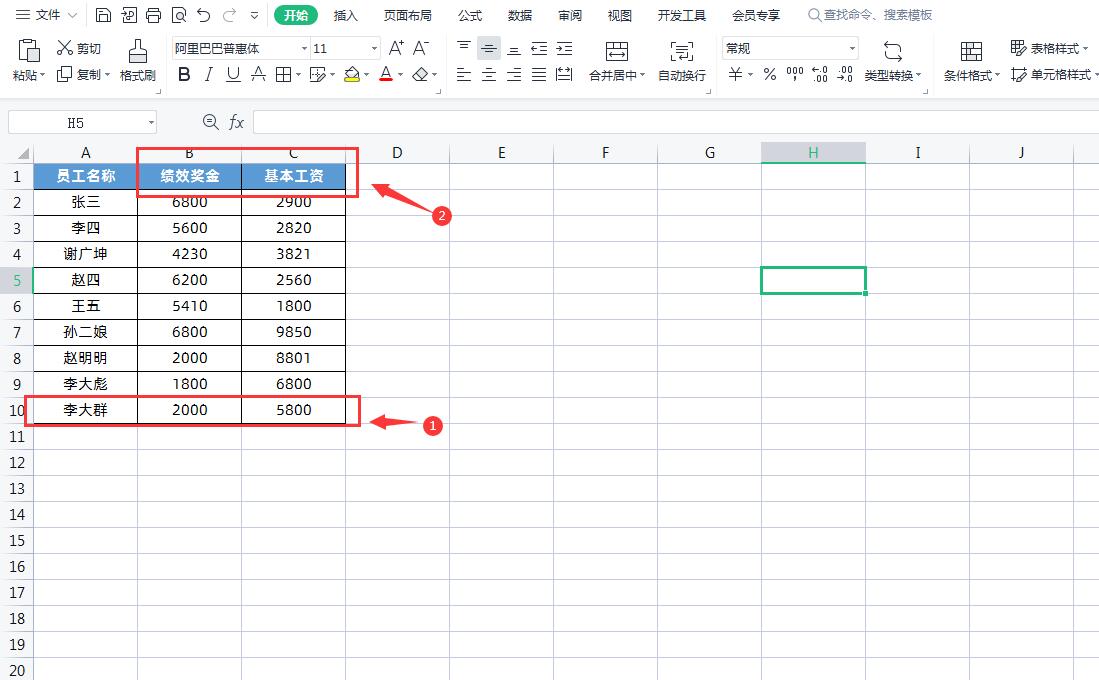Click the Undo arrow icon
Image resolution: width=1099 pixels, height=680 pixels.
point(204,15)
